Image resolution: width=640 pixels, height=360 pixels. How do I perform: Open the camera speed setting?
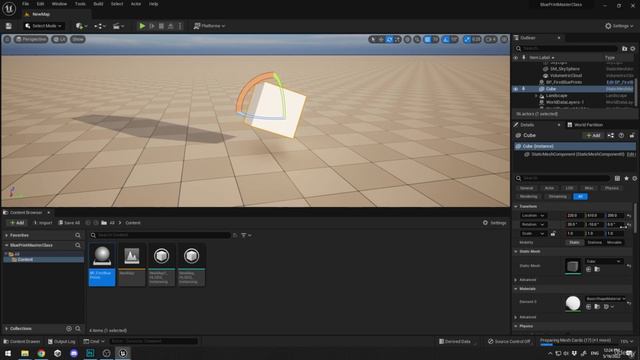pos(490,39)
